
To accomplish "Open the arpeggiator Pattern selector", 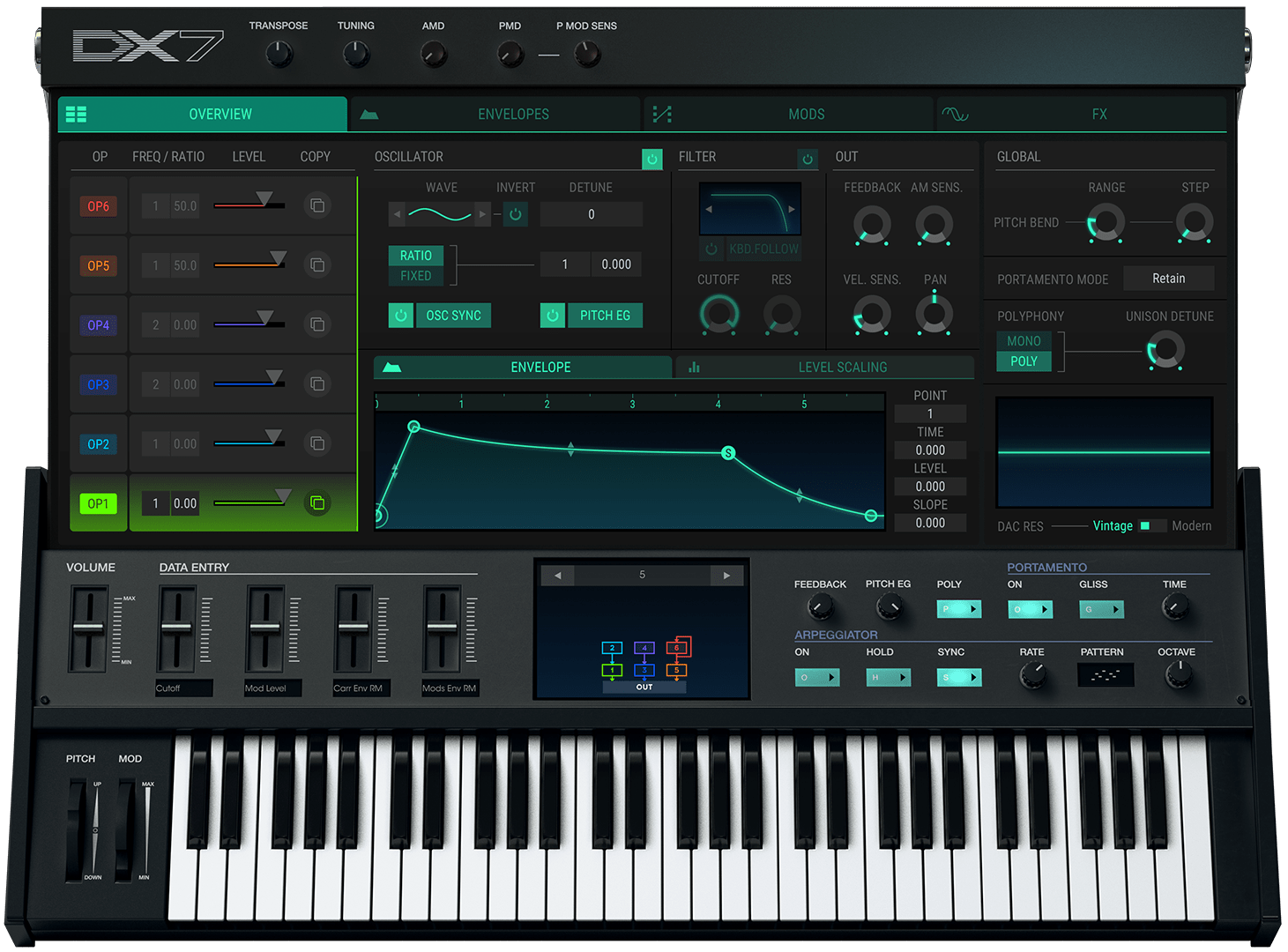I will click(1105, 675).
